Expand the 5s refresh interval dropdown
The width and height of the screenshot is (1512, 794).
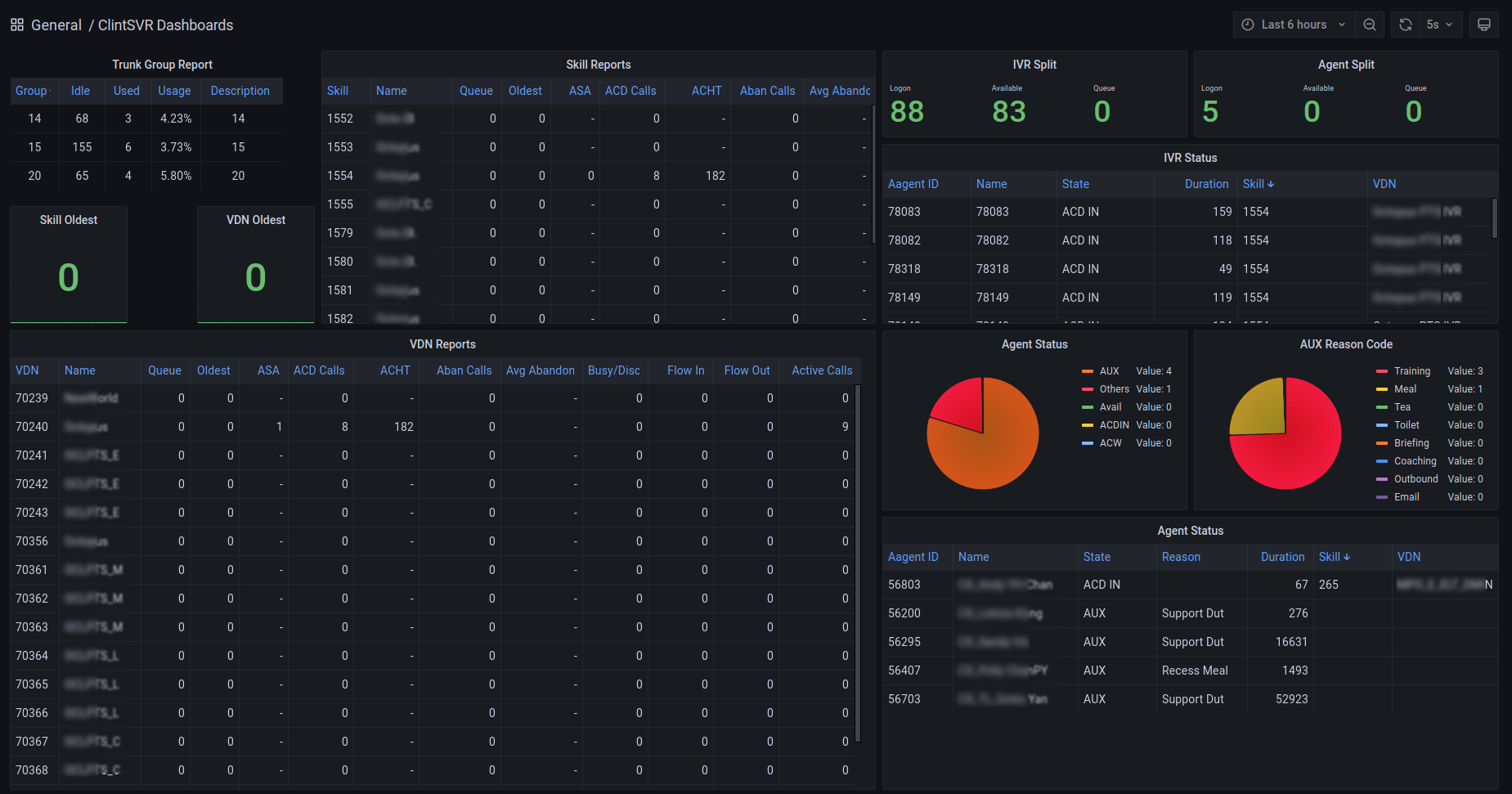tap(1439, 25)
